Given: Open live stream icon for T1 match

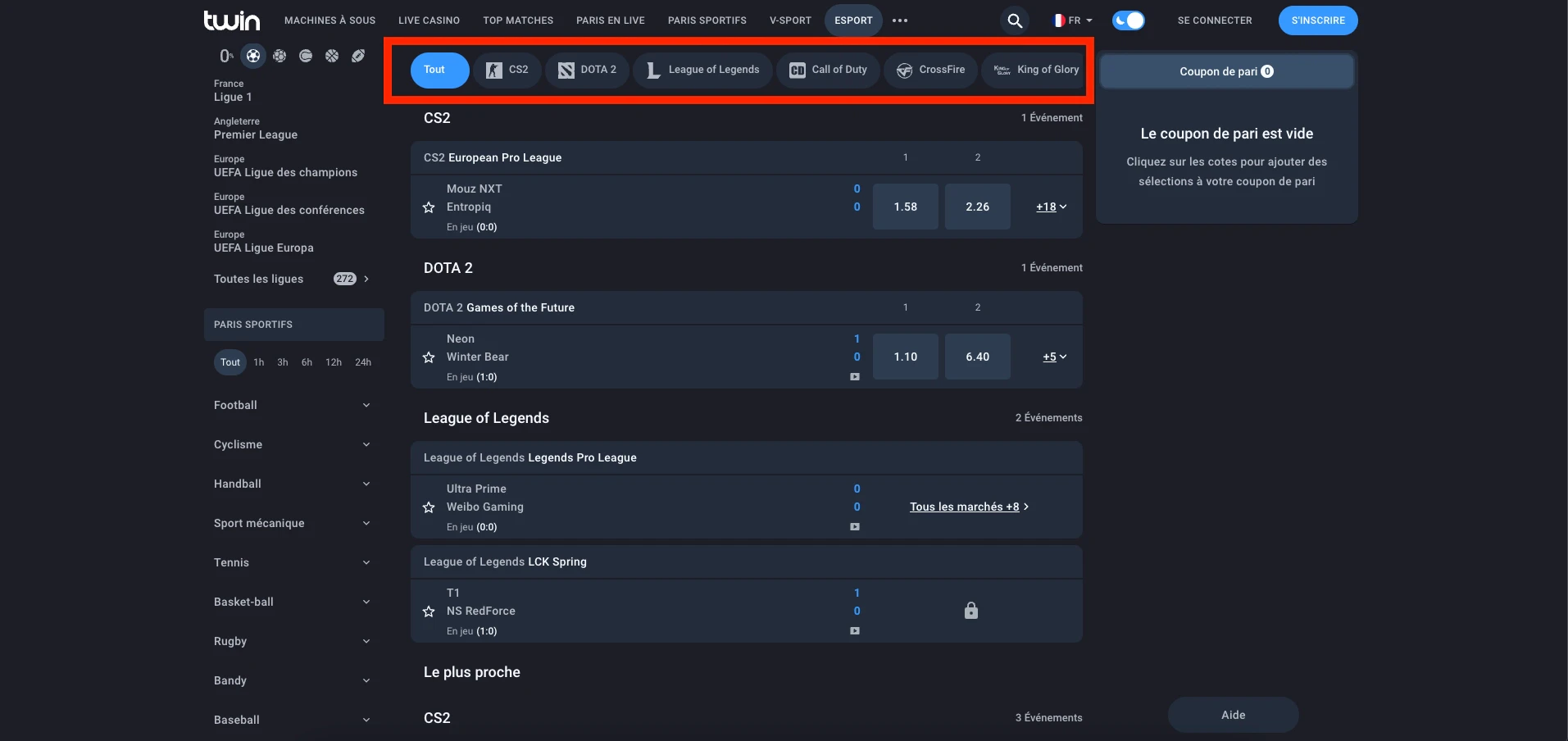Looking at the screenshot, I should (855, 631).
